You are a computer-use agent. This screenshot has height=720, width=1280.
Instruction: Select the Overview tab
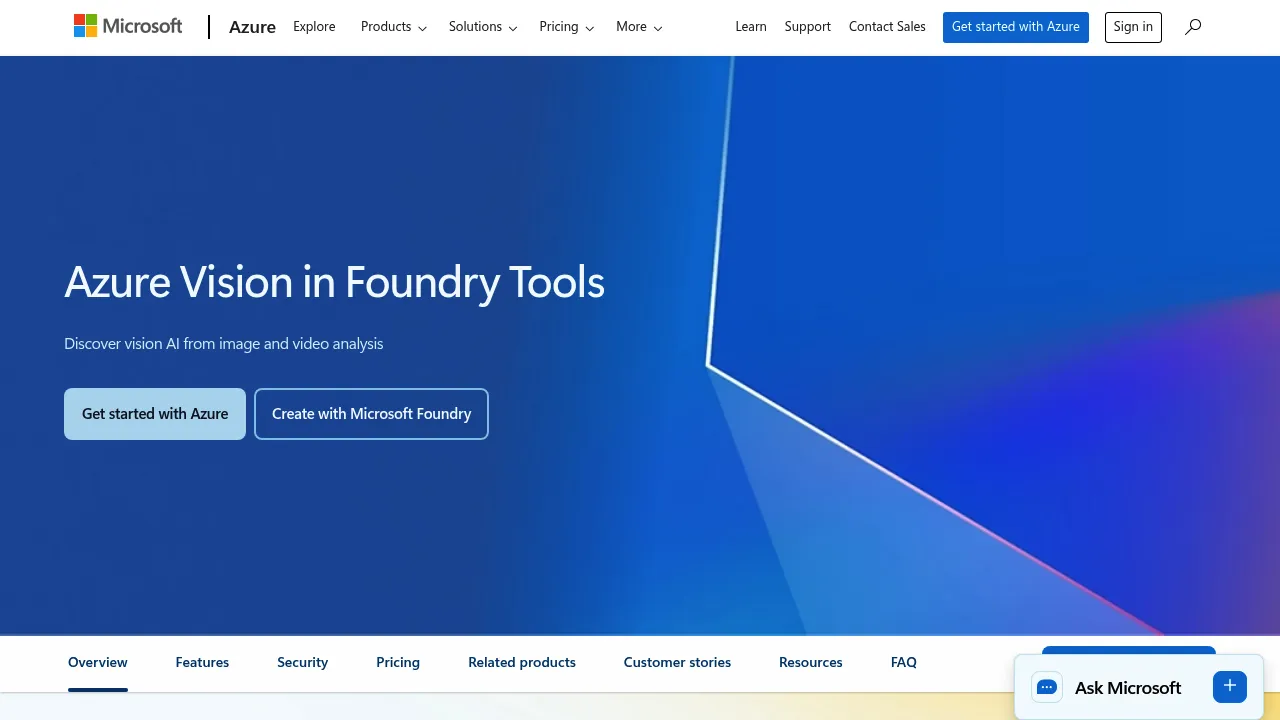click(x=98, y=663)
